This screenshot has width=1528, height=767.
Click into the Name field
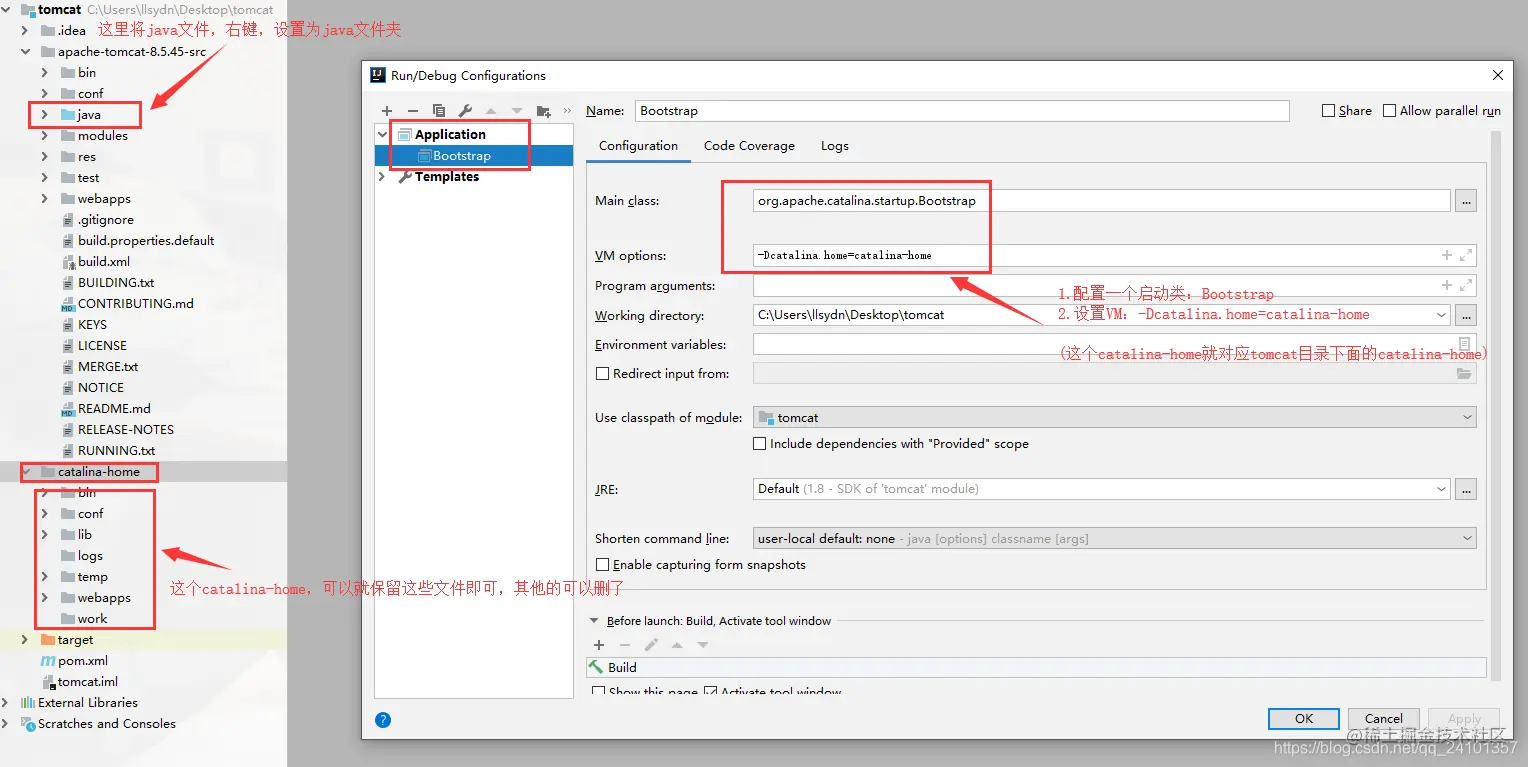click(962, 111)
